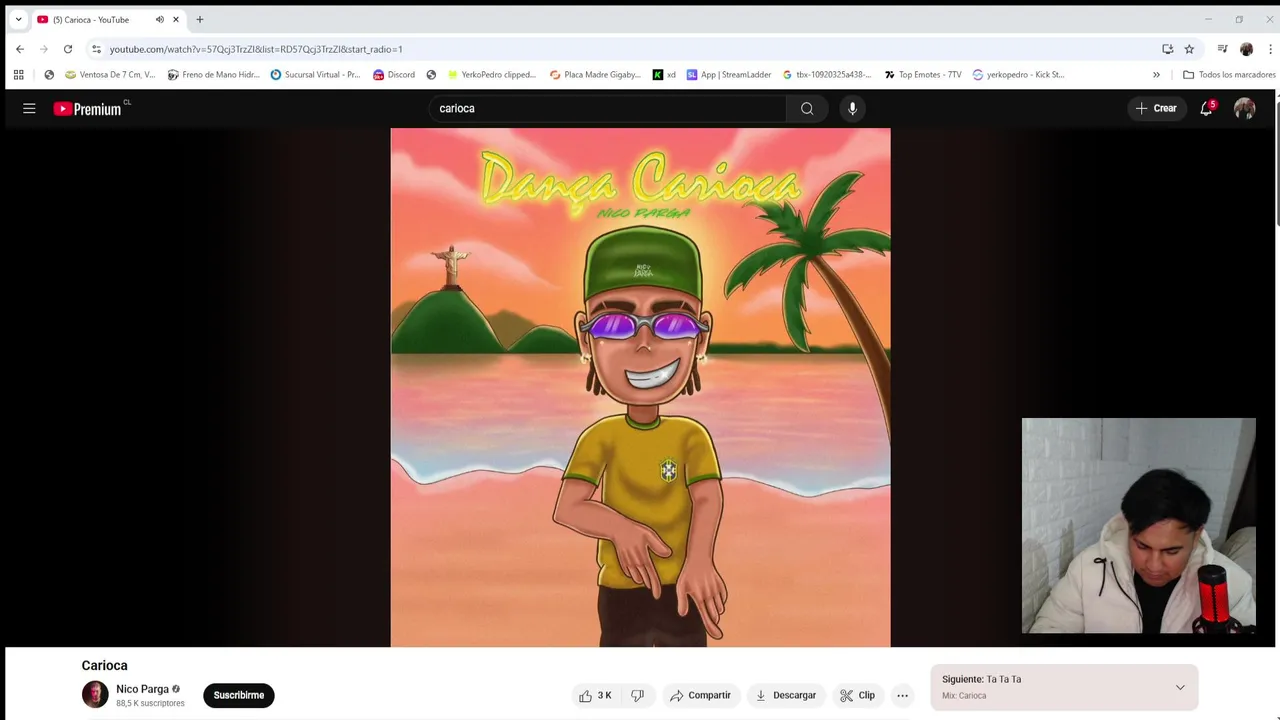Click 'Mix: Carioca' playlist label
This screenshot has height=720, width=1280.
click(964, 696)
